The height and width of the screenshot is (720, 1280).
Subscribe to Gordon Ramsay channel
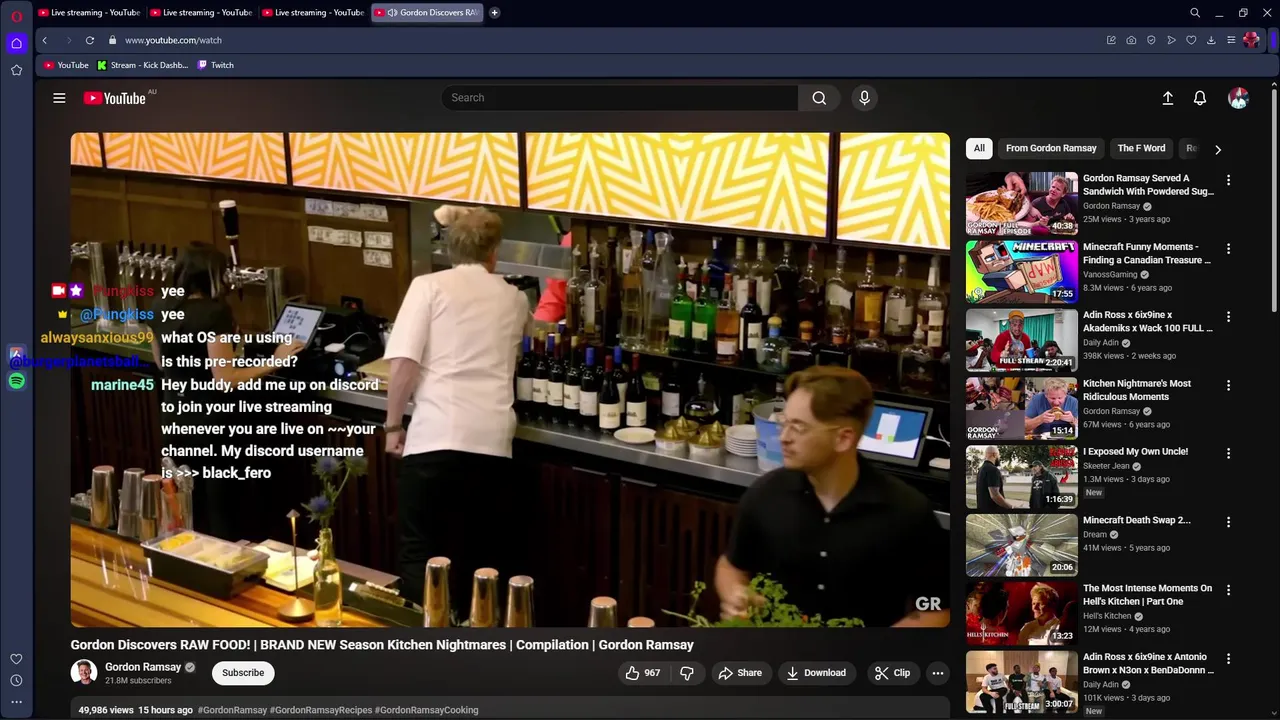click(x=243, y=673)
